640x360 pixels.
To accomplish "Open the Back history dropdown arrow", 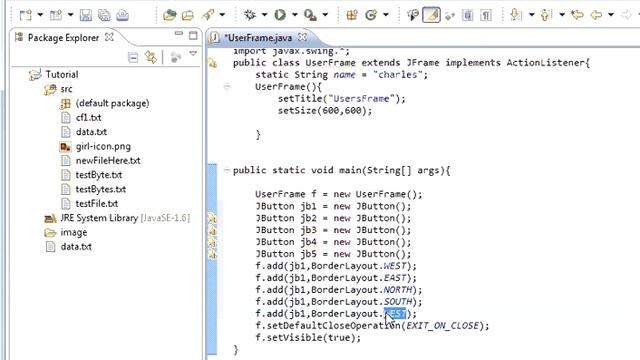I will (611, 15).
